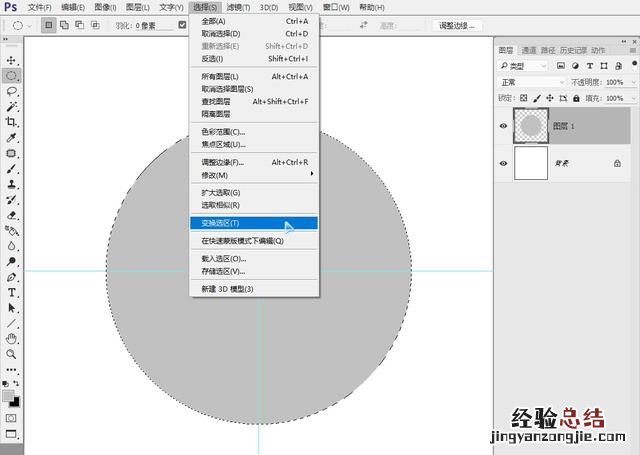Select the Magic Wand tool
The height and width of the screenshot is (455, 640).
(x=11, y=107)
